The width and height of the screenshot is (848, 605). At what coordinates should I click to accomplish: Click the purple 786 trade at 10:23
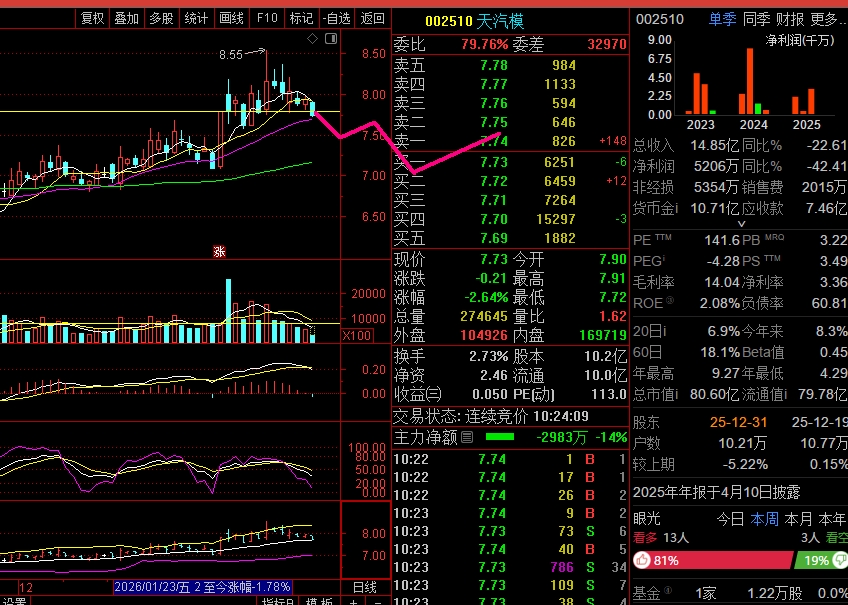[562, 567]
